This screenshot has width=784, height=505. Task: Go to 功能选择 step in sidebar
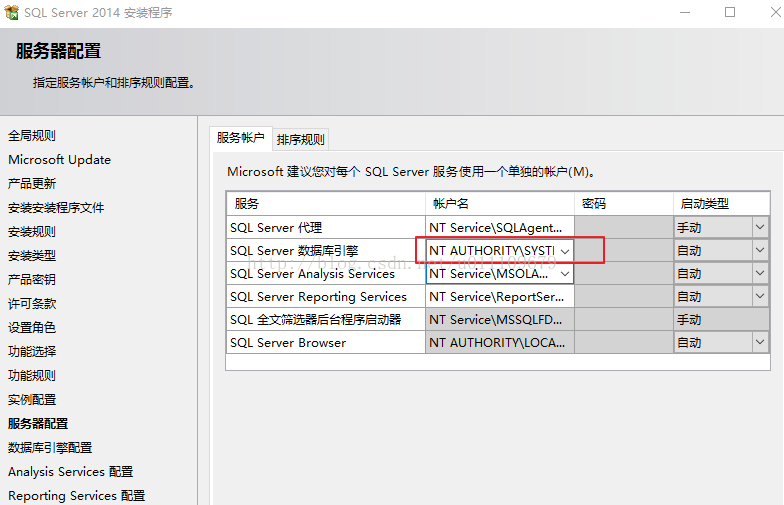point(32,352)
